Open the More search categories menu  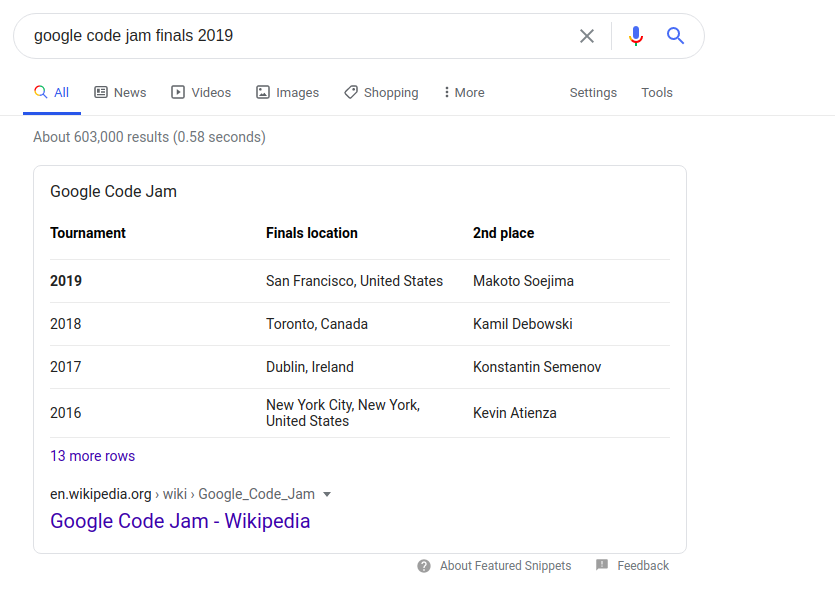click(x=464, y=92)
